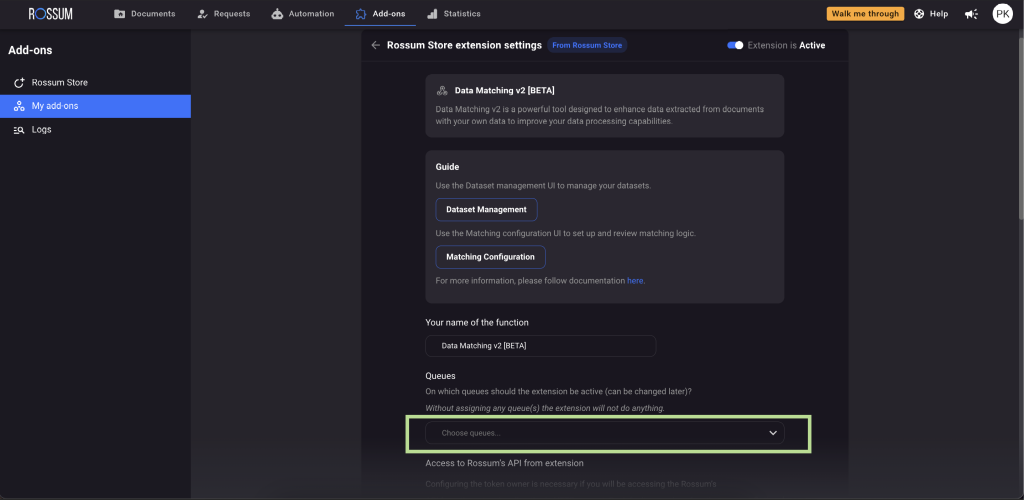Open Matching Configuration
This screenshot has height=500, width=1024.
[x=490, y=257]
